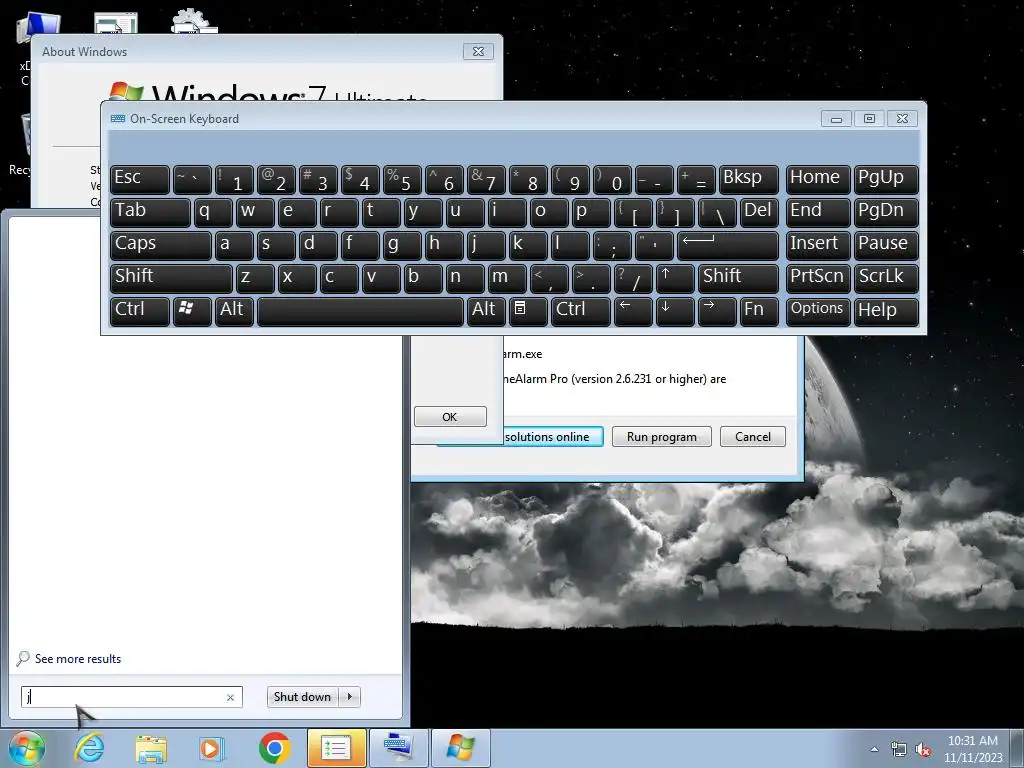Click the context menu key icon
Screen dimensions: 1024x768
(528, 312)
